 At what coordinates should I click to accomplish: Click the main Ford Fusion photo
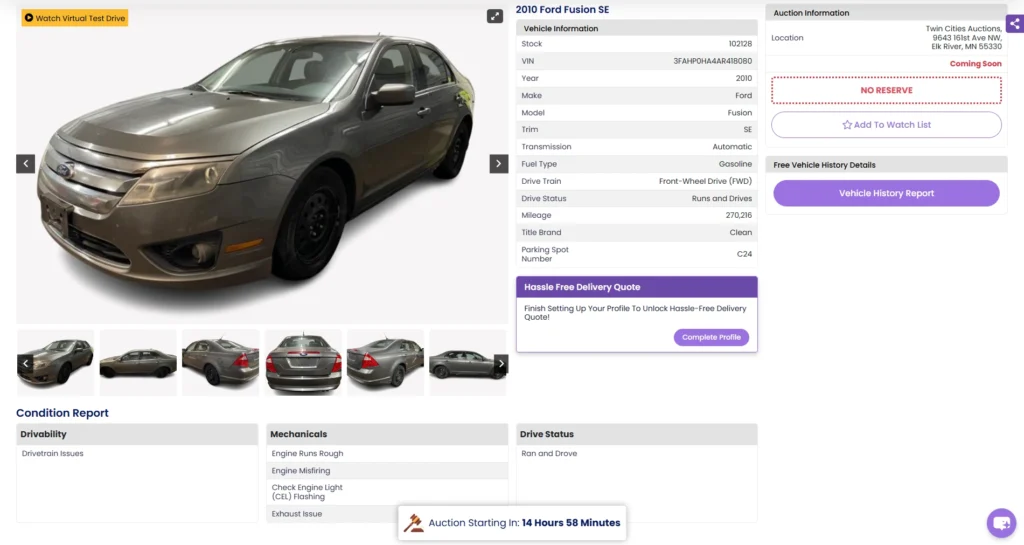pos(262,166)
